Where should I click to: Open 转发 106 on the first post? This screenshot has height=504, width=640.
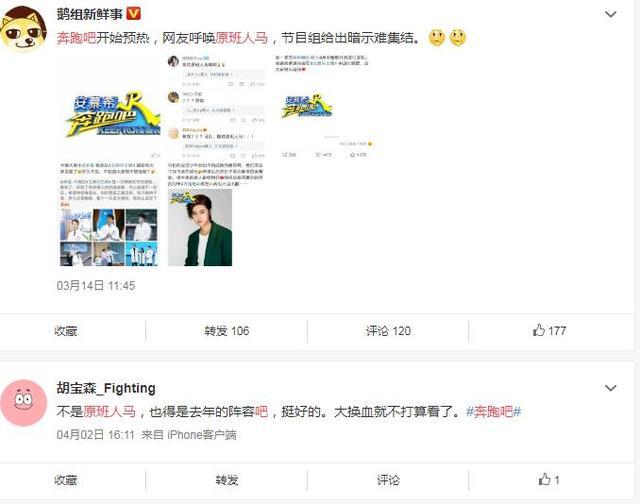pyautogui.click(x=227, y=331)
